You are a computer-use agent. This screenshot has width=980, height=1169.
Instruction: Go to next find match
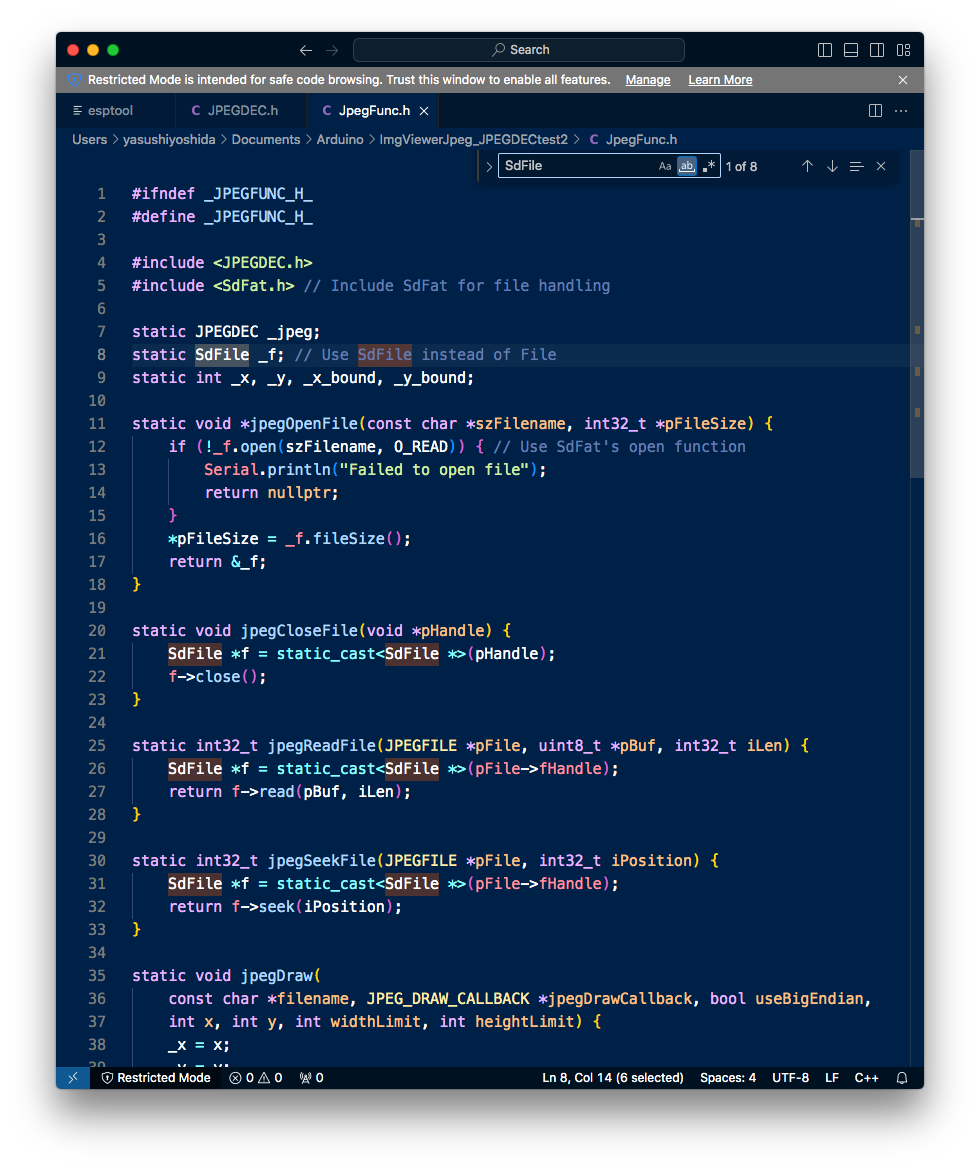[x=832, y=166]
